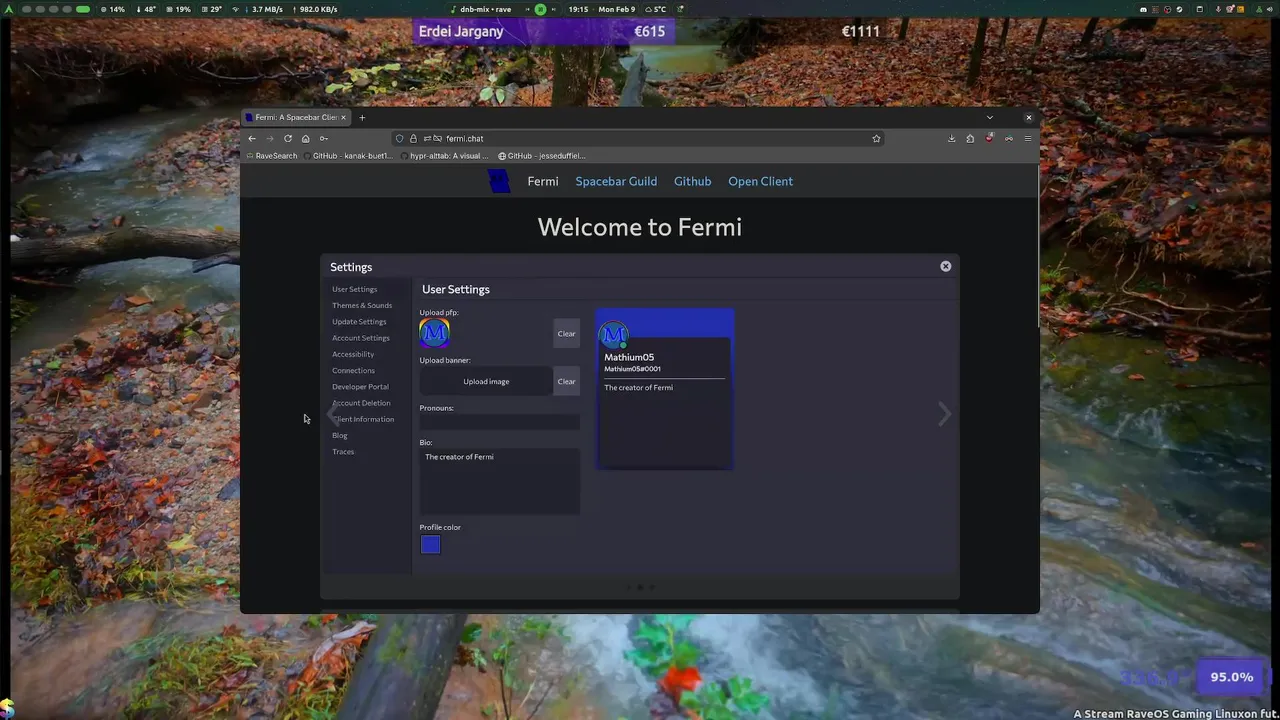
Task: Open User Settings section
Action: click(354, 289)
